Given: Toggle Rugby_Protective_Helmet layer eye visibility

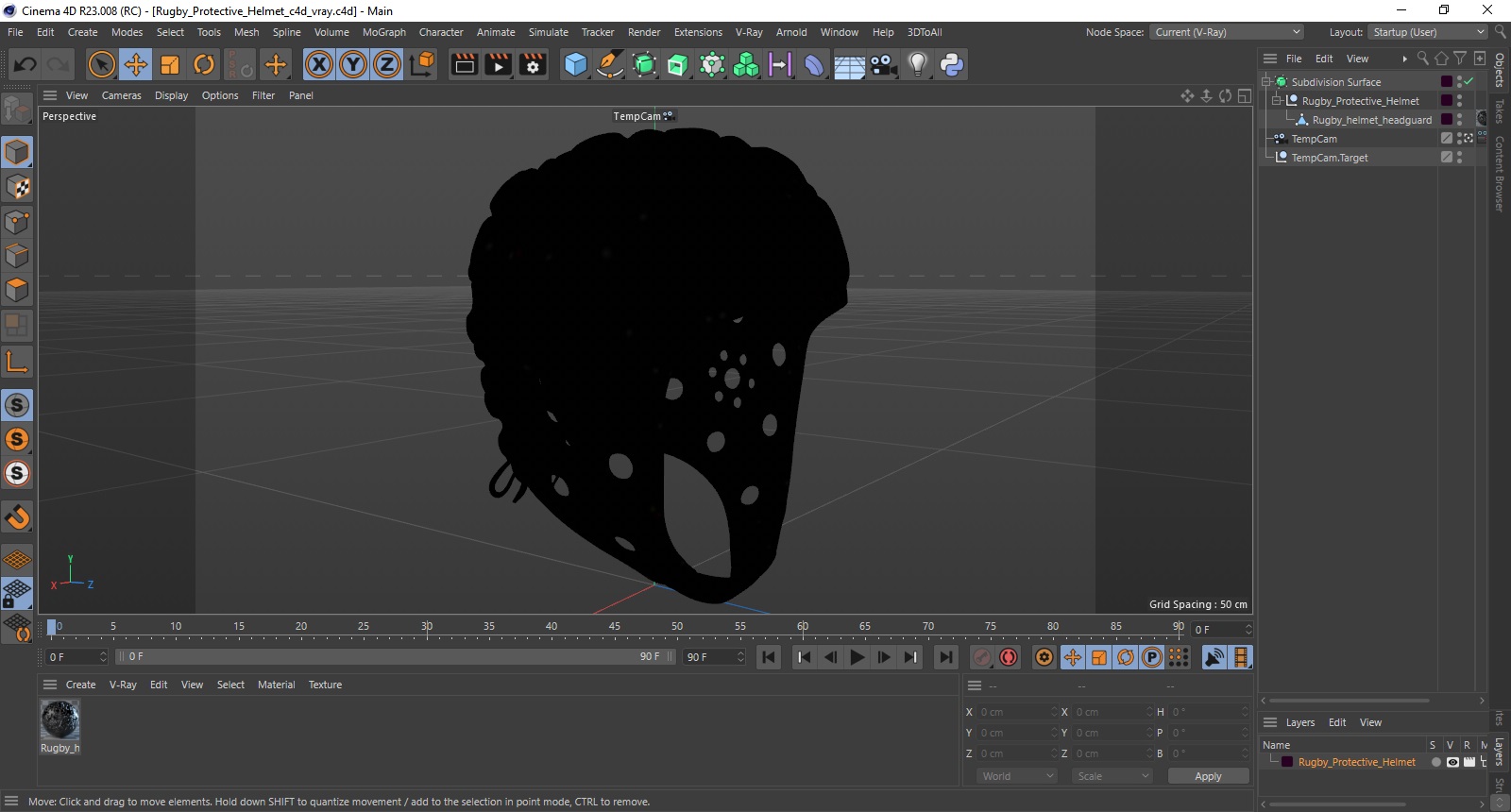Looking at the screenshot, I should click(x=1452, y=762).
